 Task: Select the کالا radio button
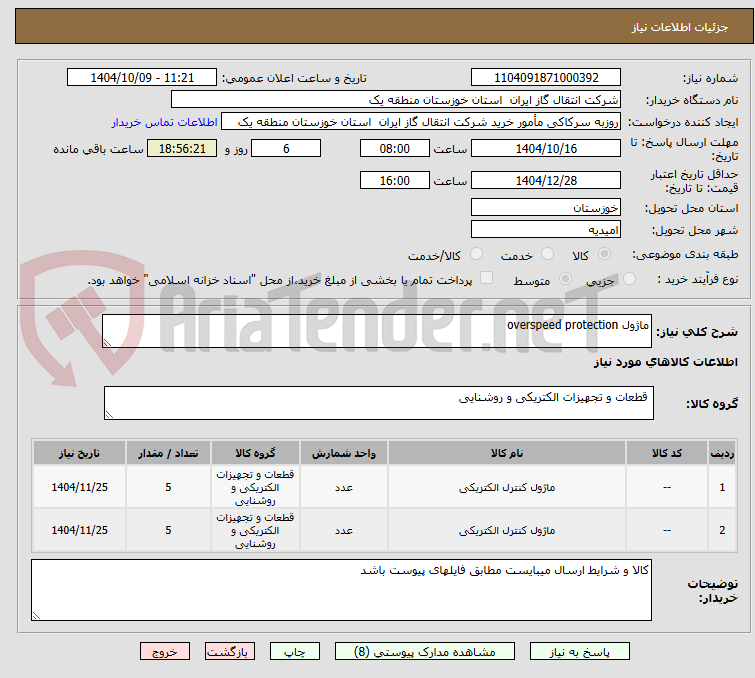pos(604,254)
